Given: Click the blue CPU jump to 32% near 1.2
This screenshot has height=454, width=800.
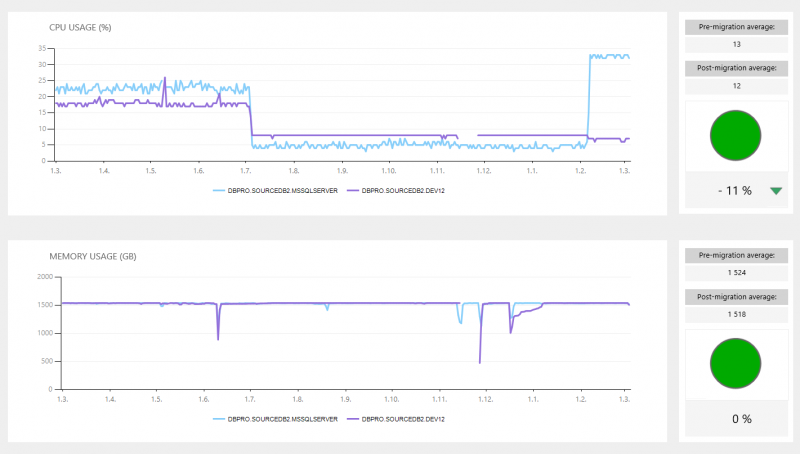Looking at the screenshot, I should 590,57.
